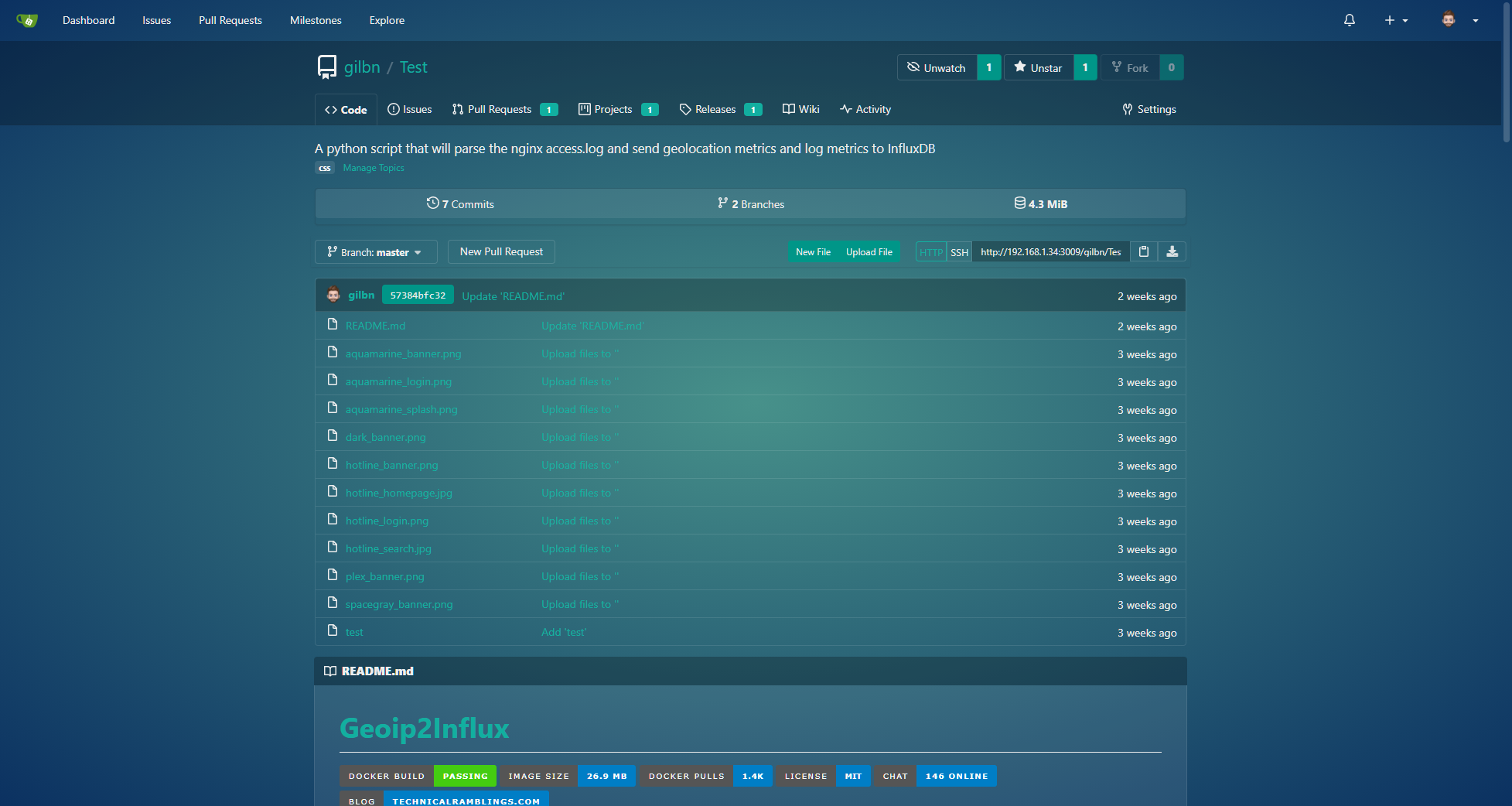Image resolution: width=1512 pixels, height=806 pixels.
Task: Unstar the Test repository
Action: (x=1039, y=67)
